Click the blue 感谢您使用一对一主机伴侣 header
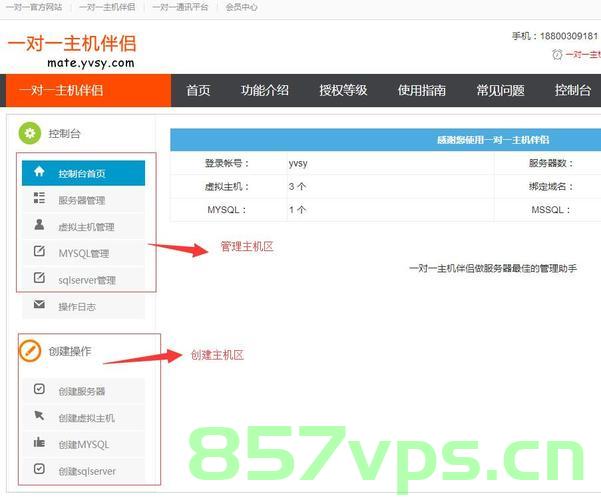This screenshot has width=601, height=500. pyautogui.click(x=386, y=140)
